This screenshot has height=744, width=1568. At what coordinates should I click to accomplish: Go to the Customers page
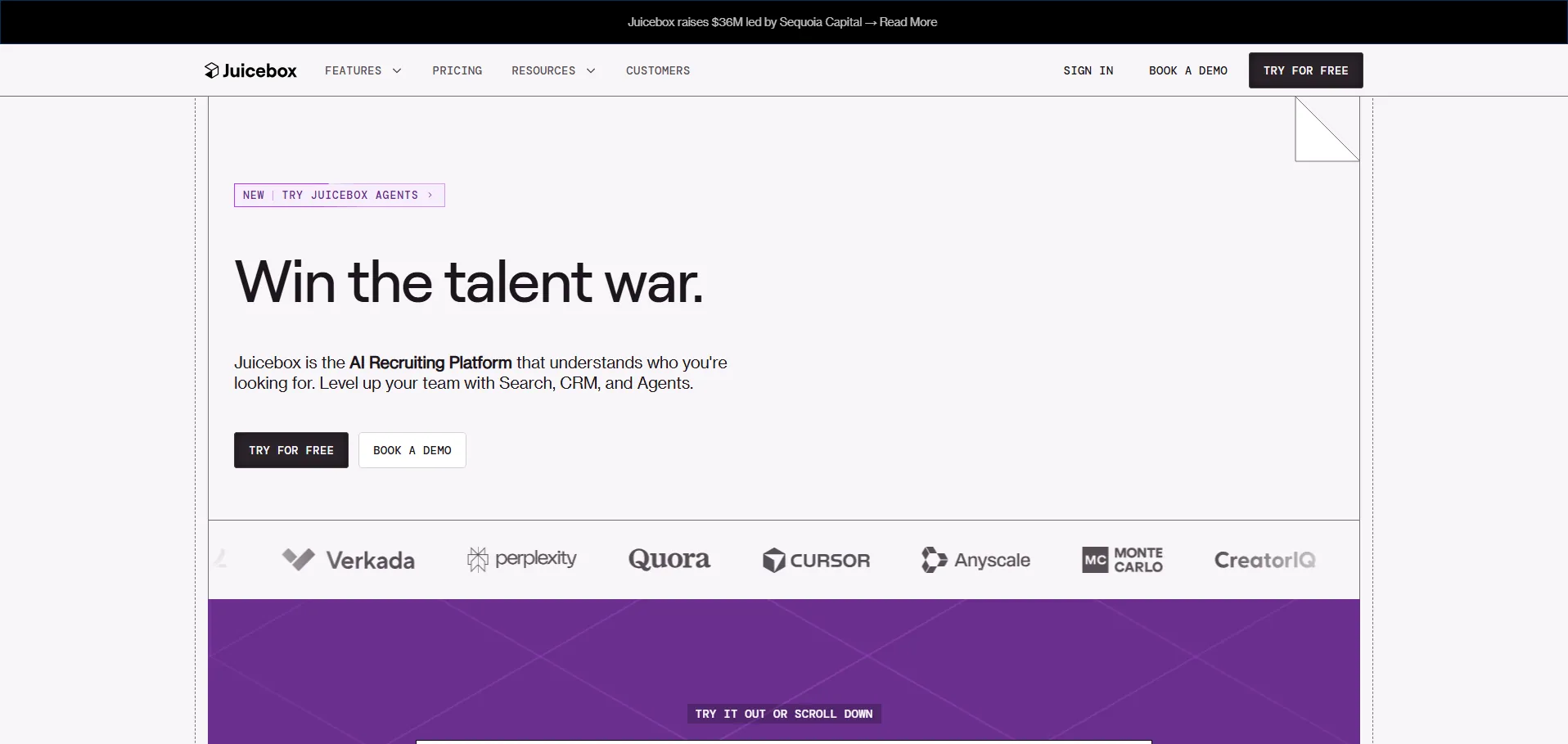[x=657, y=71]
